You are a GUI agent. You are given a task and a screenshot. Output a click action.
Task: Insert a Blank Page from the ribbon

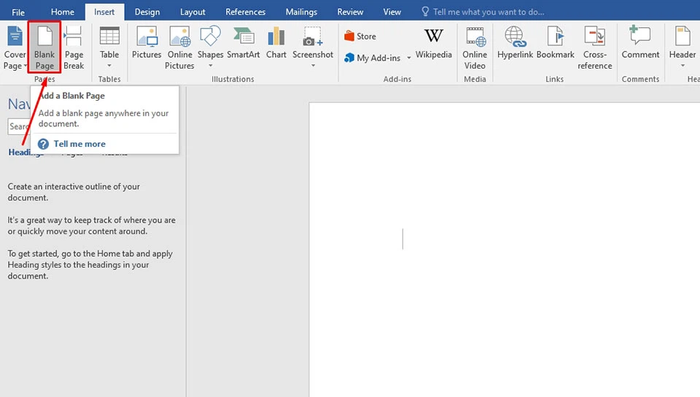(x=44, y=47)
